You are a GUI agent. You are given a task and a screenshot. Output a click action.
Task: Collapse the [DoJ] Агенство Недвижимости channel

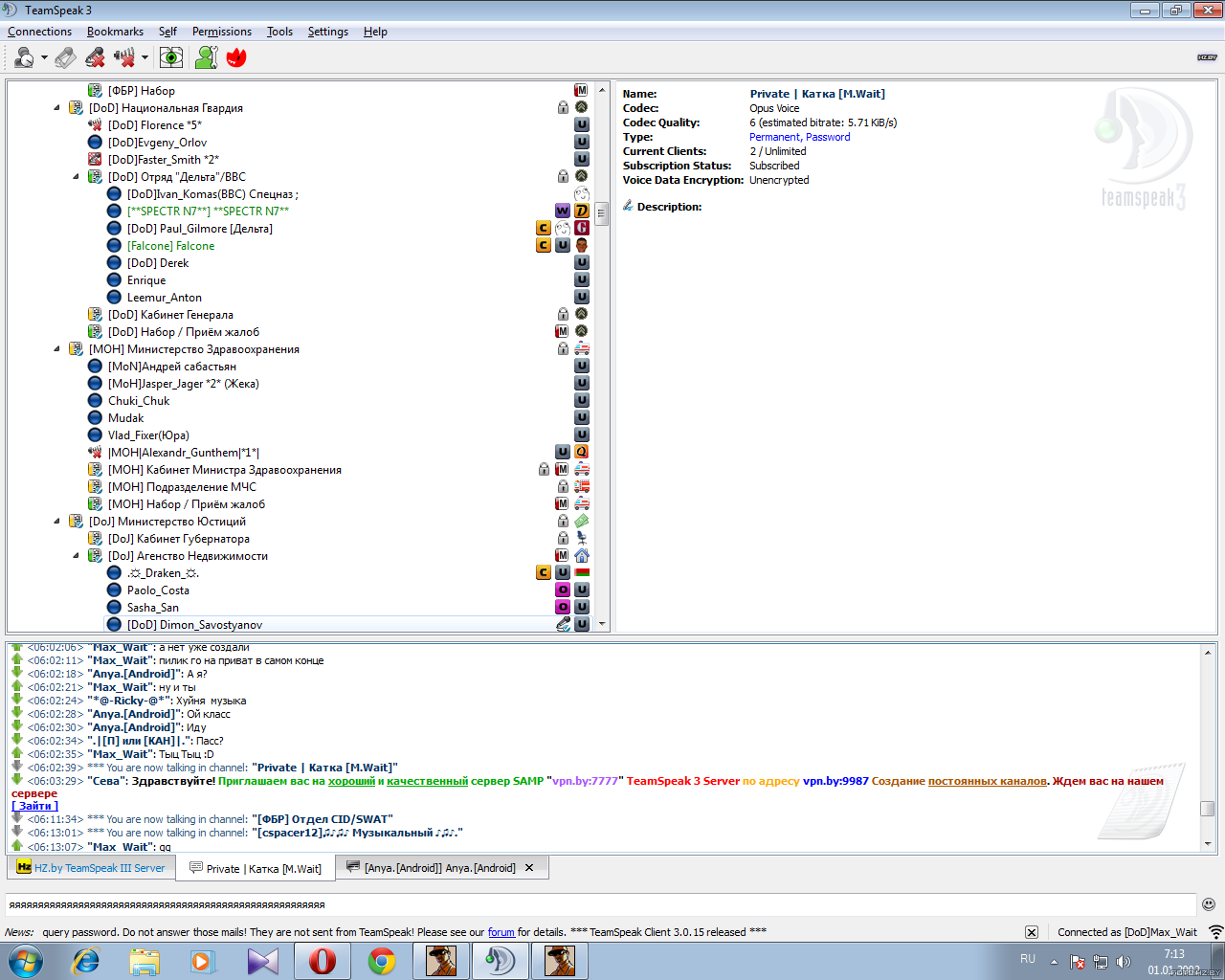point(76,556)
